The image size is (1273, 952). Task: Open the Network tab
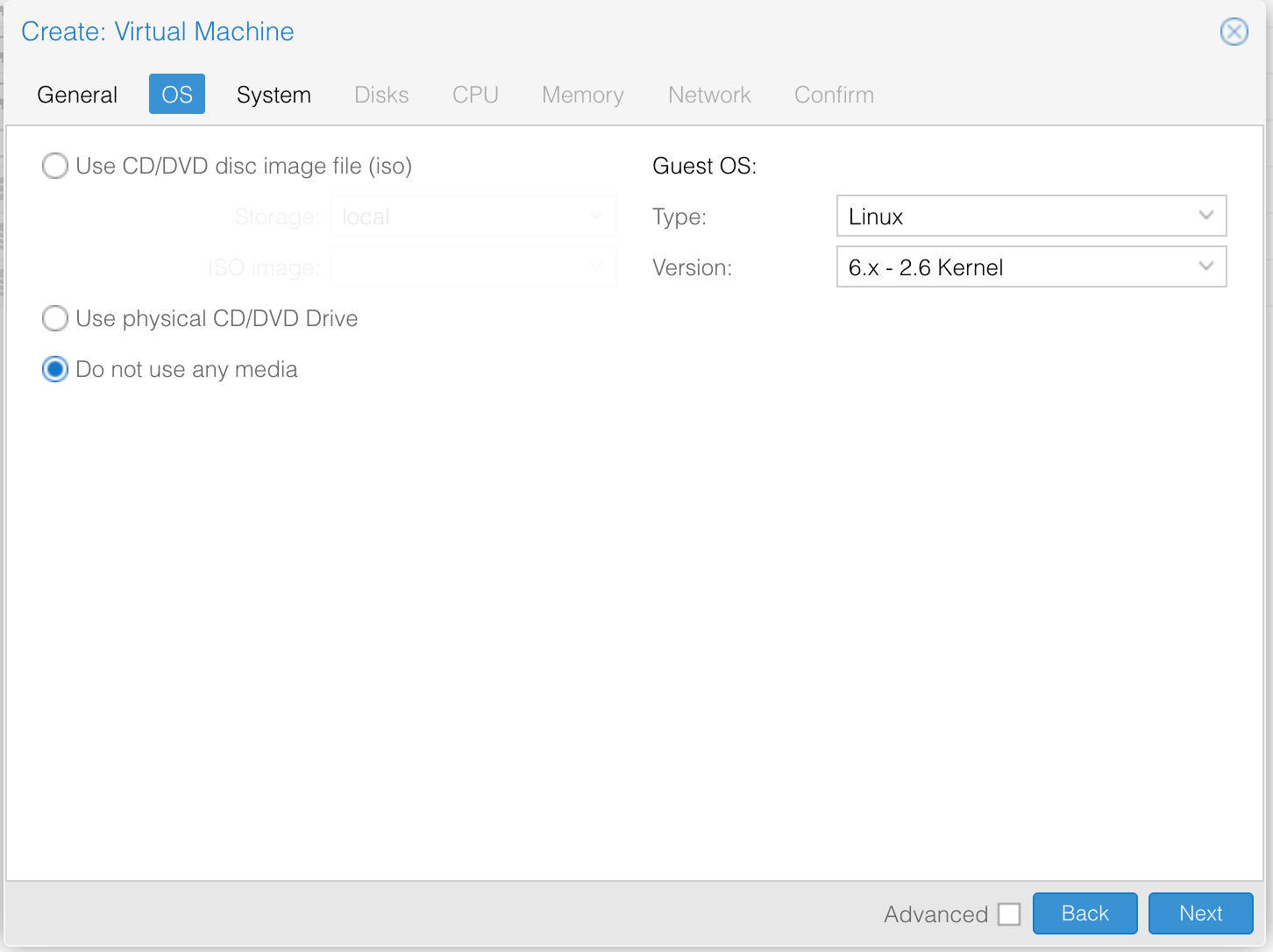click(709, 95)
